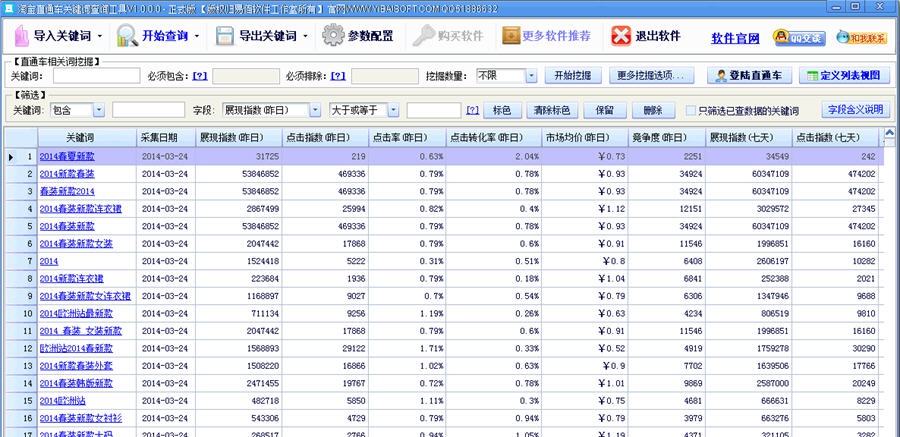Sort by 展现指数(七天) column header
Viewport: 900px width, 437px height.
click(749, 138)
